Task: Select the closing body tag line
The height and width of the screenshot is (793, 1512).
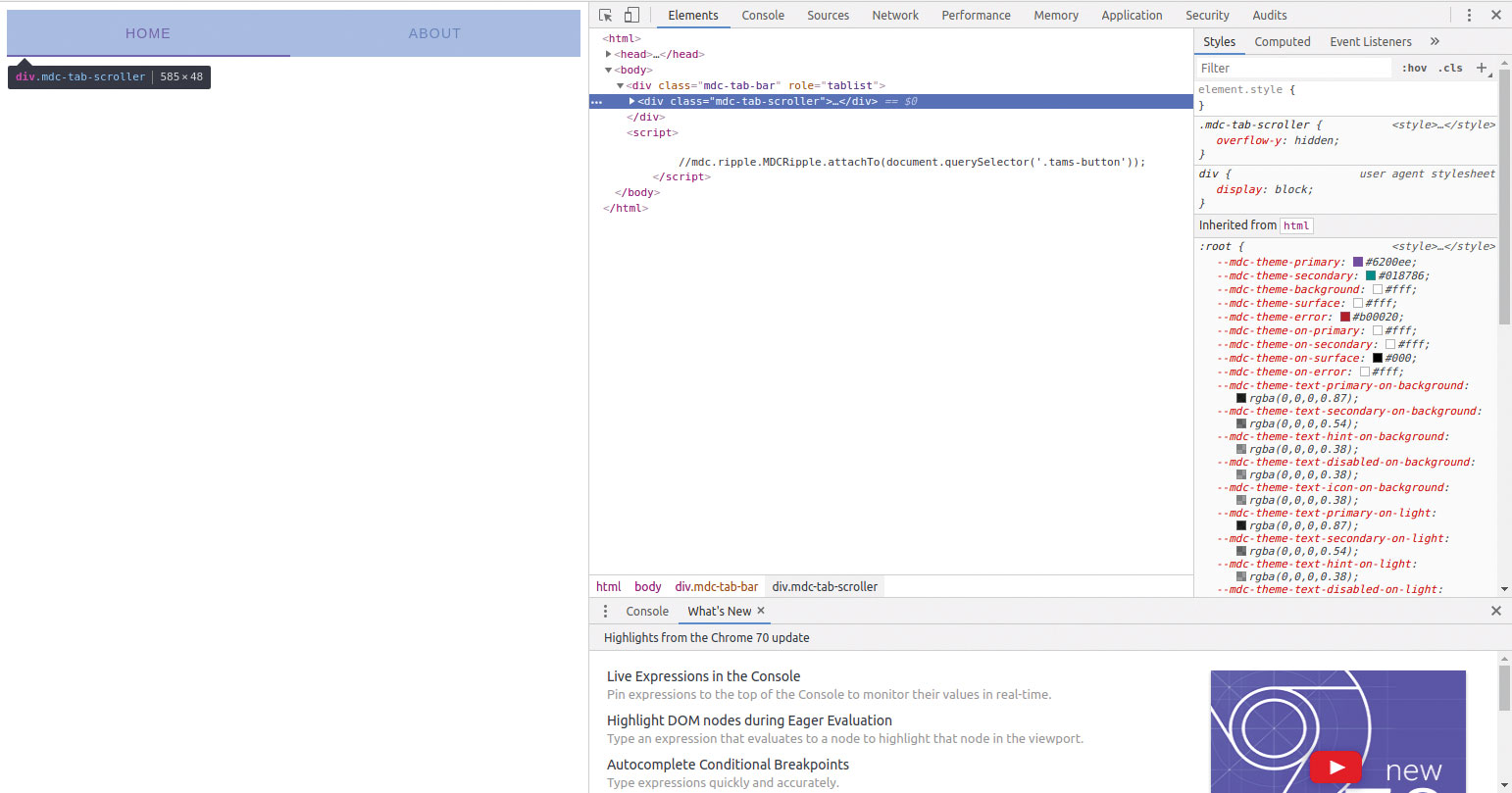Action: click(x=637, y=192)
